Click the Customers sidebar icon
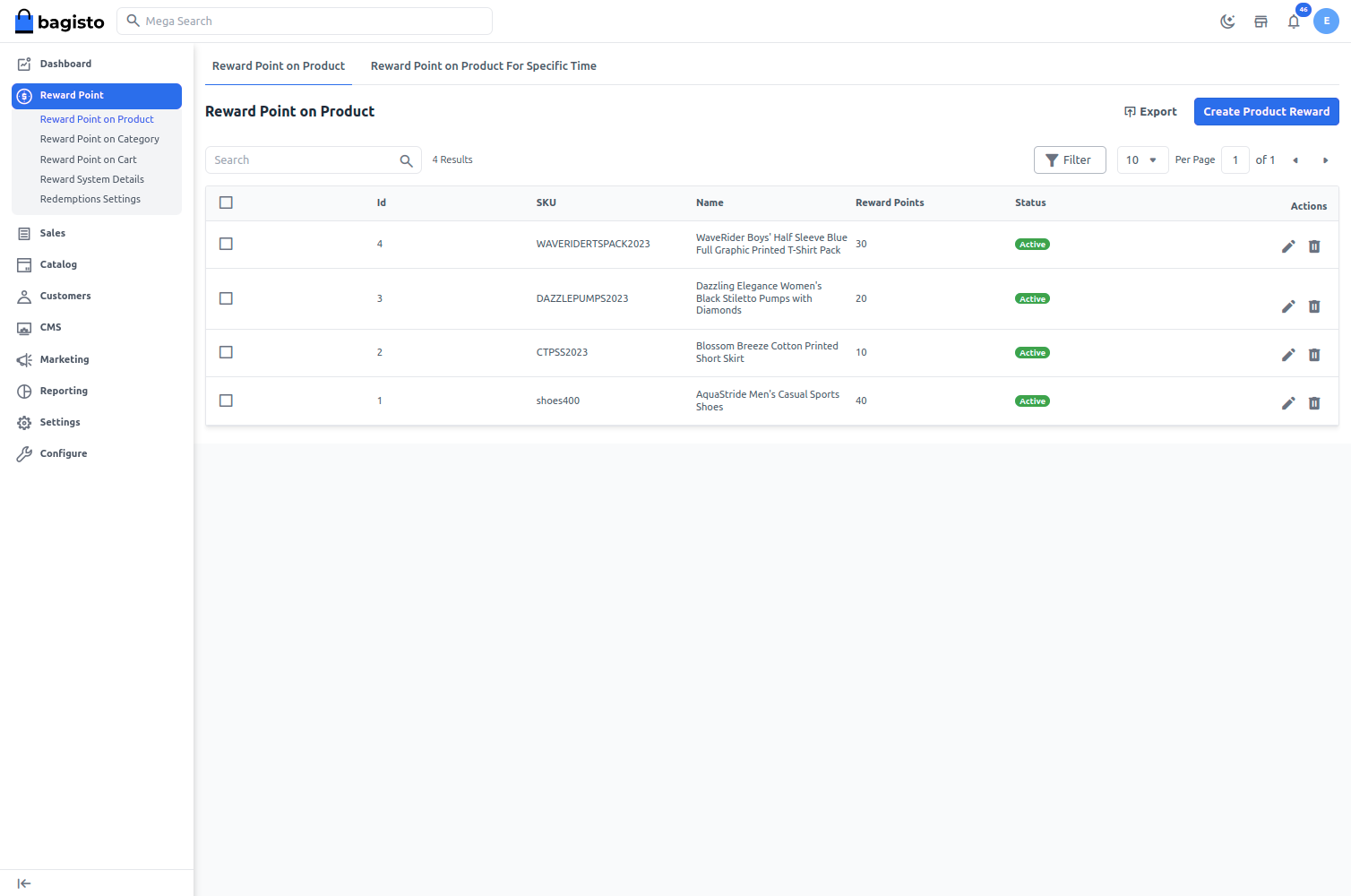Image resolution: width=1351 pixels, height=896 pixels. (x=24, y=296)
